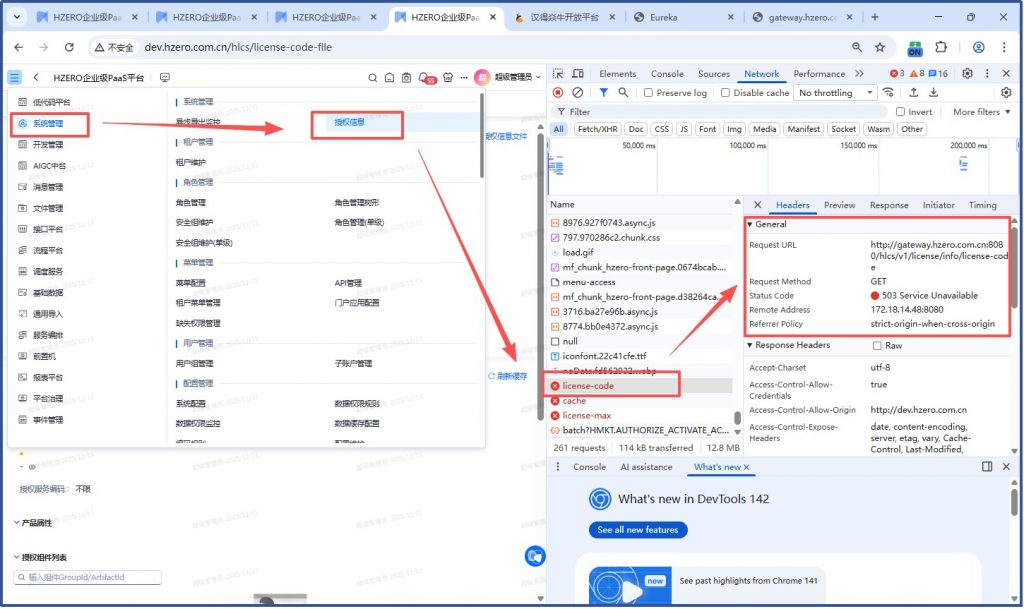Viewport: 1024px width, 609px height.
Task: Clear the network log
Action: tap(577, 93)
